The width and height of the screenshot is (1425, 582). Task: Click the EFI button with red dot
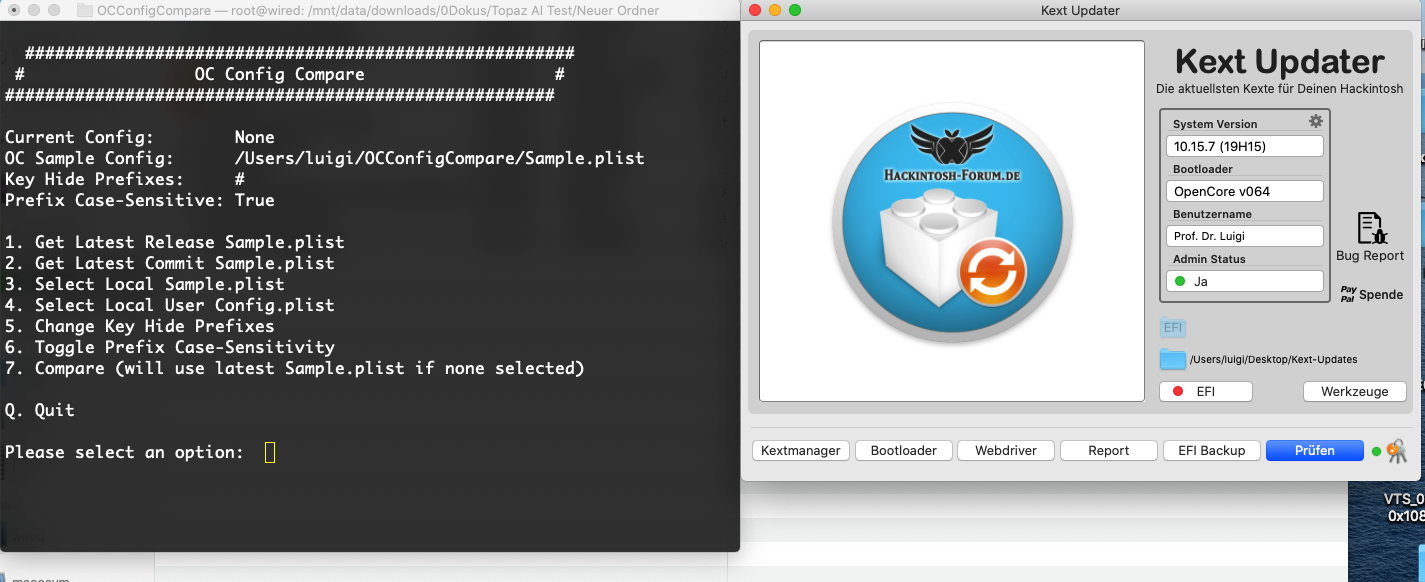click(x=1205, y=392)
